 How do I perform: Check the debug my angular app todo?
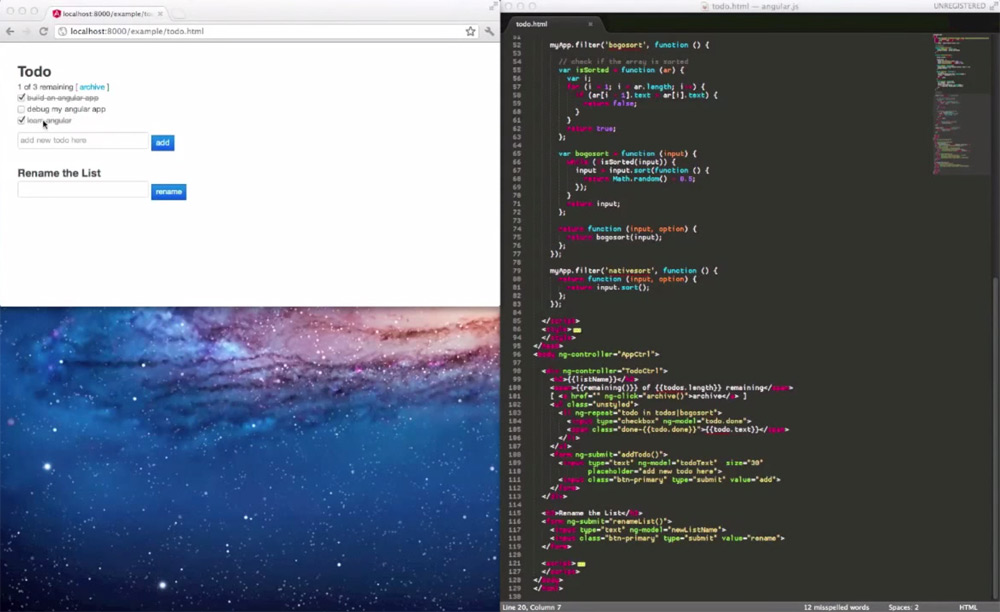21,109
